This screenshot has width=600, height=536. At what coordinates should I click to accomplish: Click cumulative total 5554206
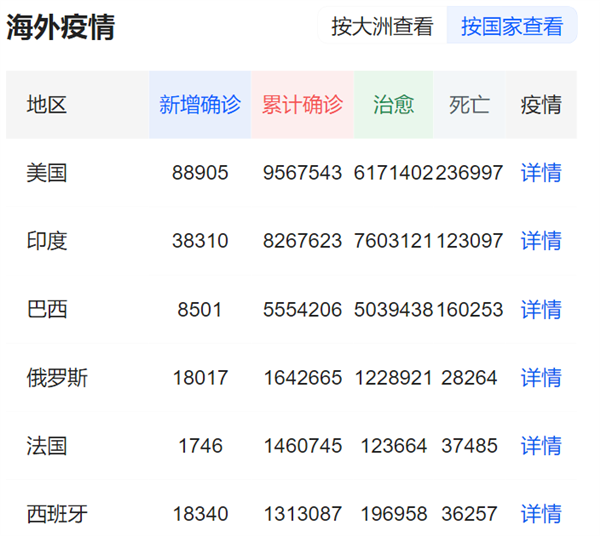tap(302, 310)
